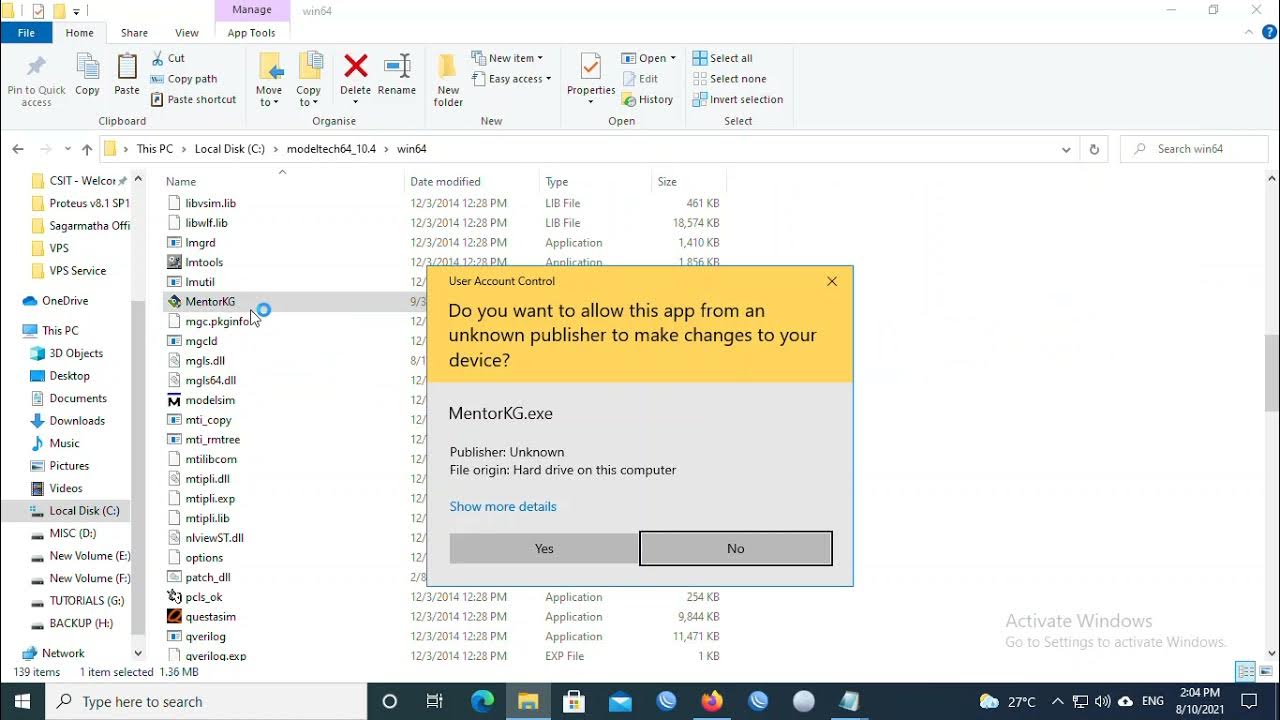The image size is (1280, 720).
Task: Click the Manage contextual tab
Action: [x=251, y=10]
